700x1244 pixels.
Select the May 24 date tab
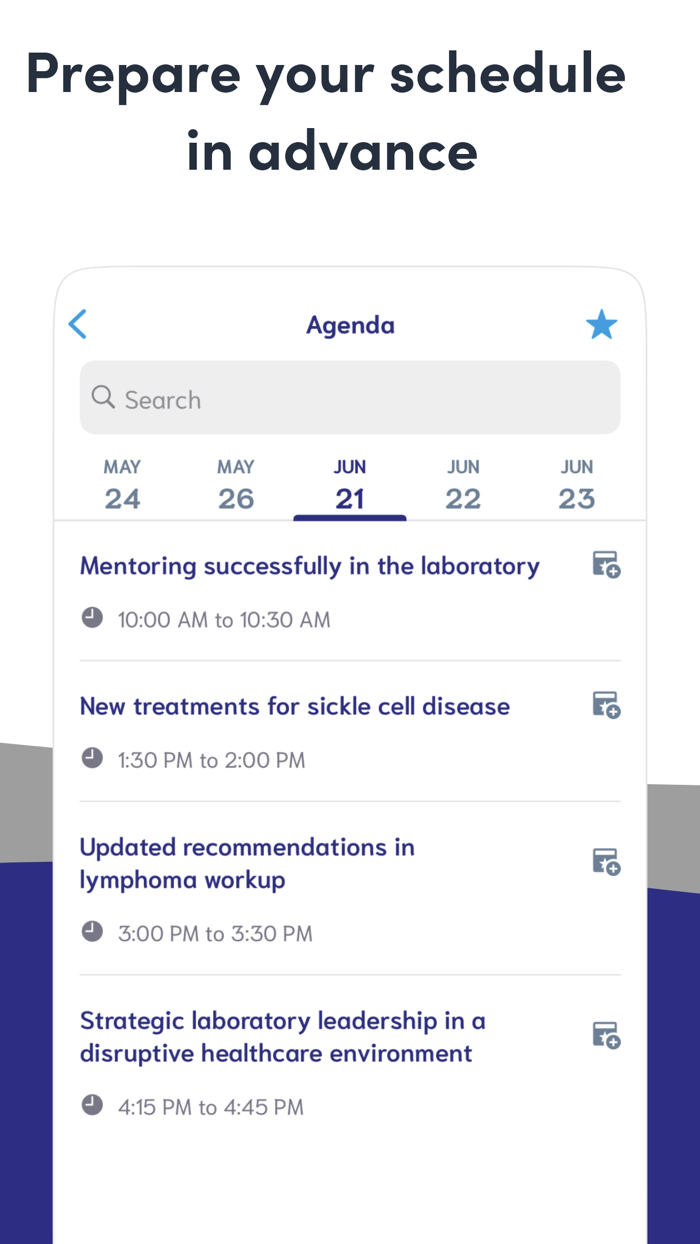click(122, 485)
